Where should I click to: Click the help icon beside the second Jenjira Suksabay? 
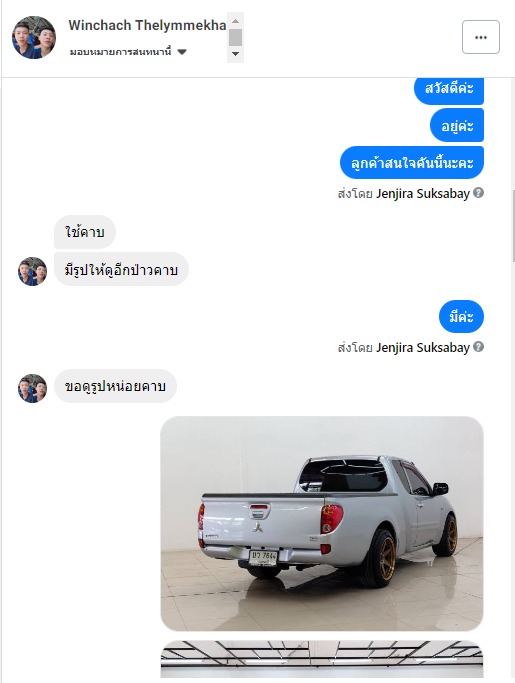click(x=478, y=347)
